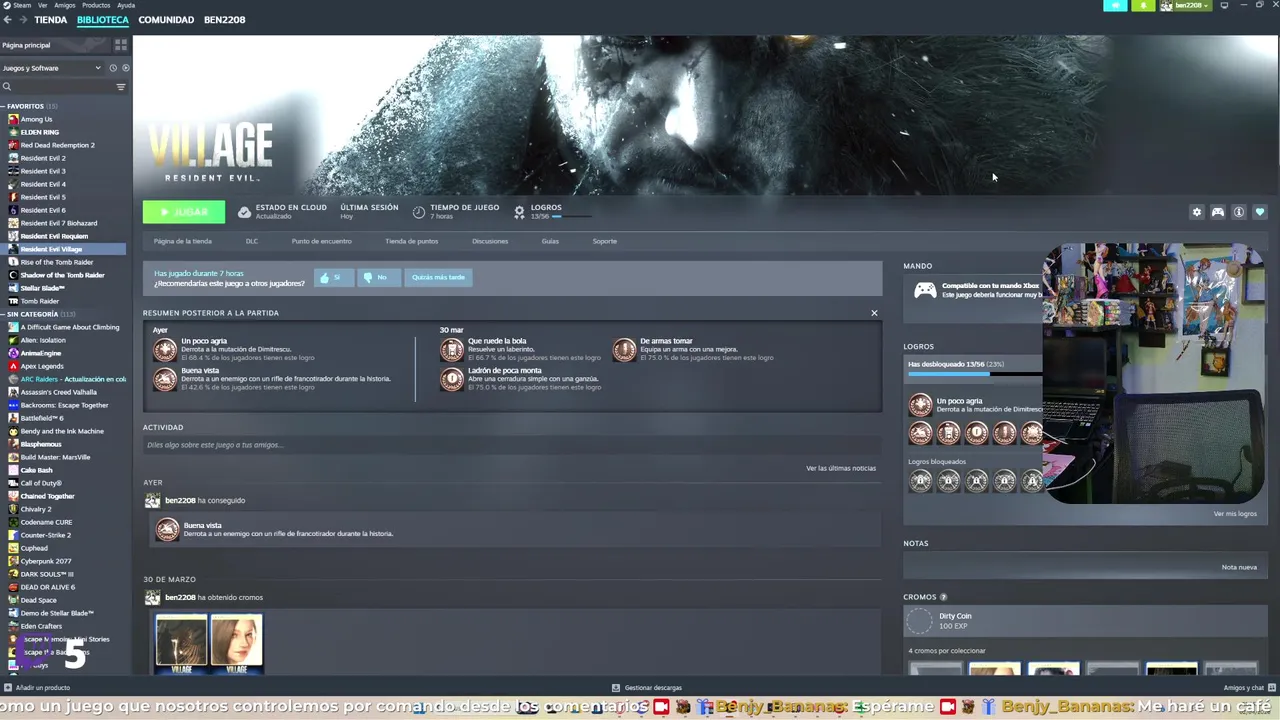Go to the TIENDA tab
Image resolution: width=1280 pixels, height=720 pixels.
tap(51, 20)
